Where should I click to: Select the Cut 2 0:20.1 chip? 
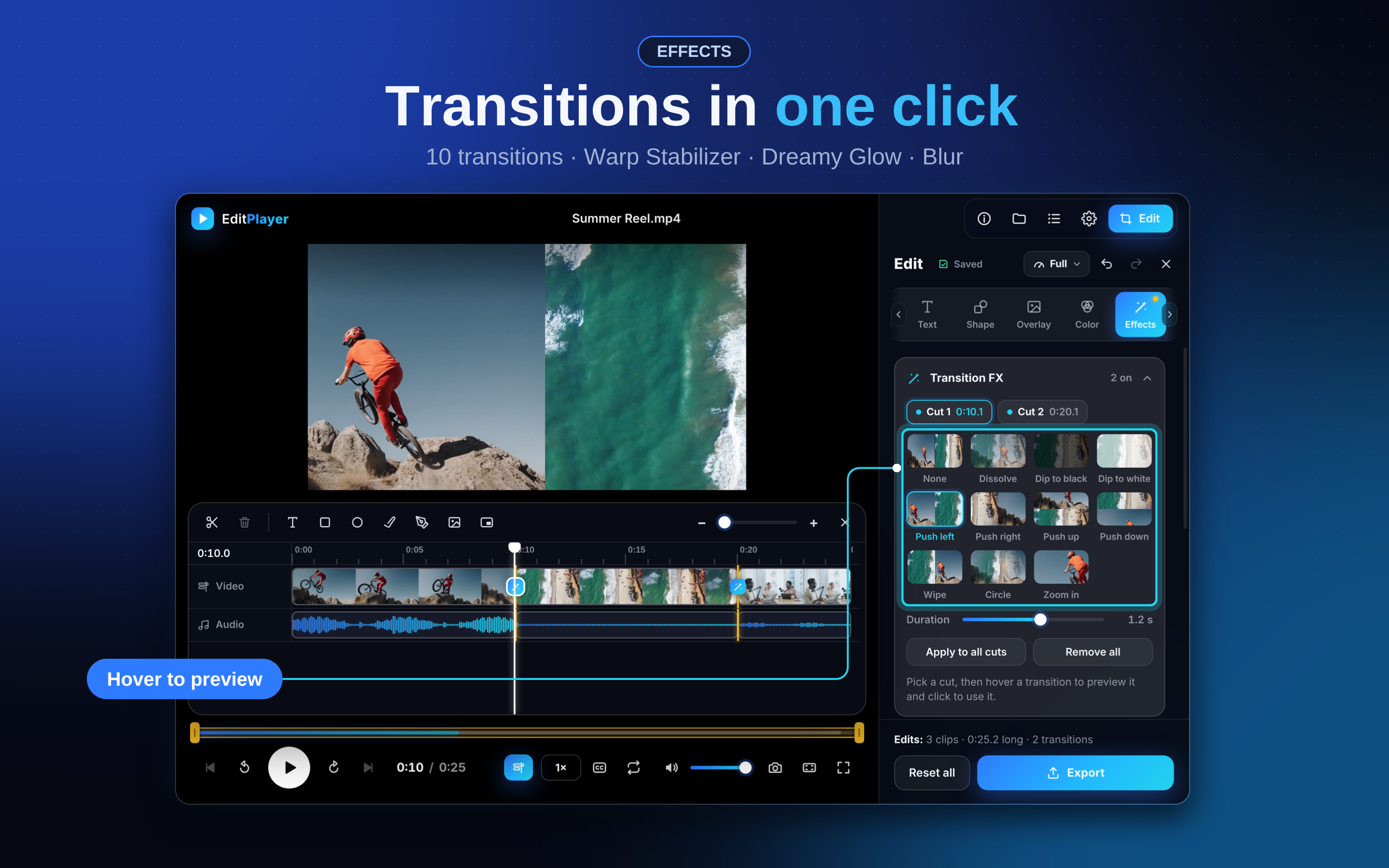(x=1042, y=412)
